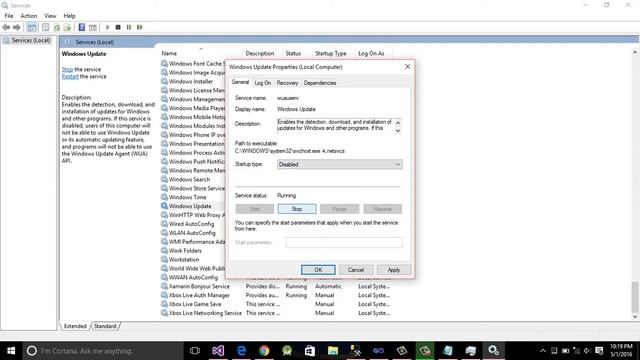Image resolution: width=640 pixels, height=360 pixels.
Task: Click the Restart the service link
Action: click(70, 76)
